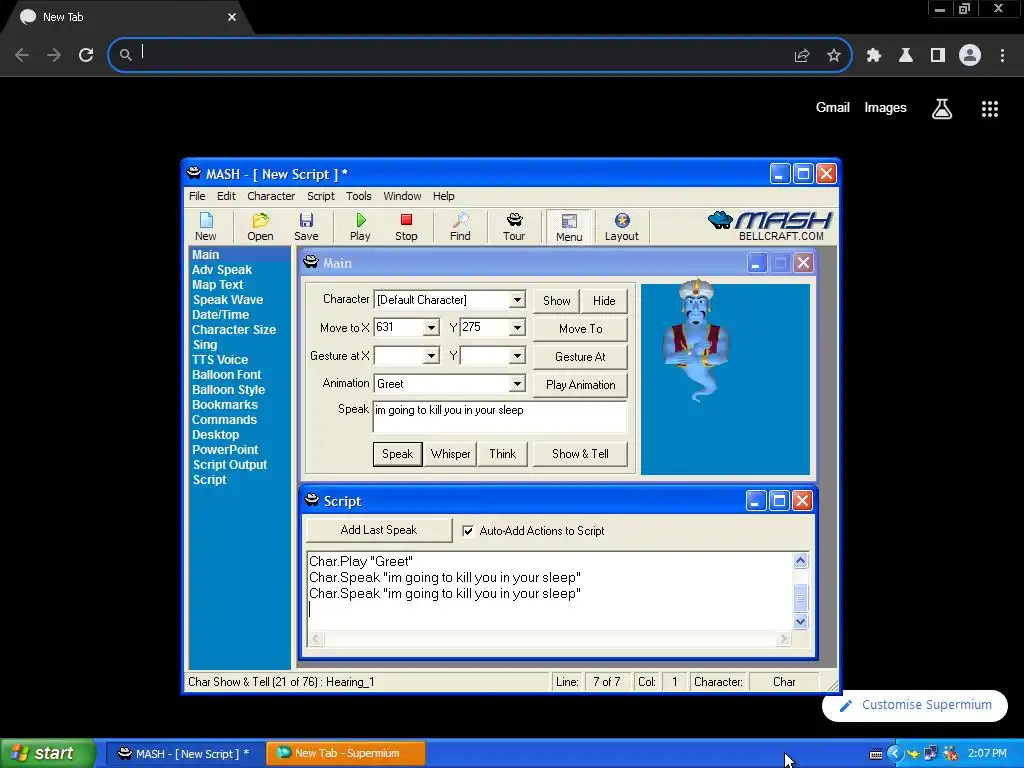Click the Move To button
The image size is (1024, 768).
click(x=581, y=328)
